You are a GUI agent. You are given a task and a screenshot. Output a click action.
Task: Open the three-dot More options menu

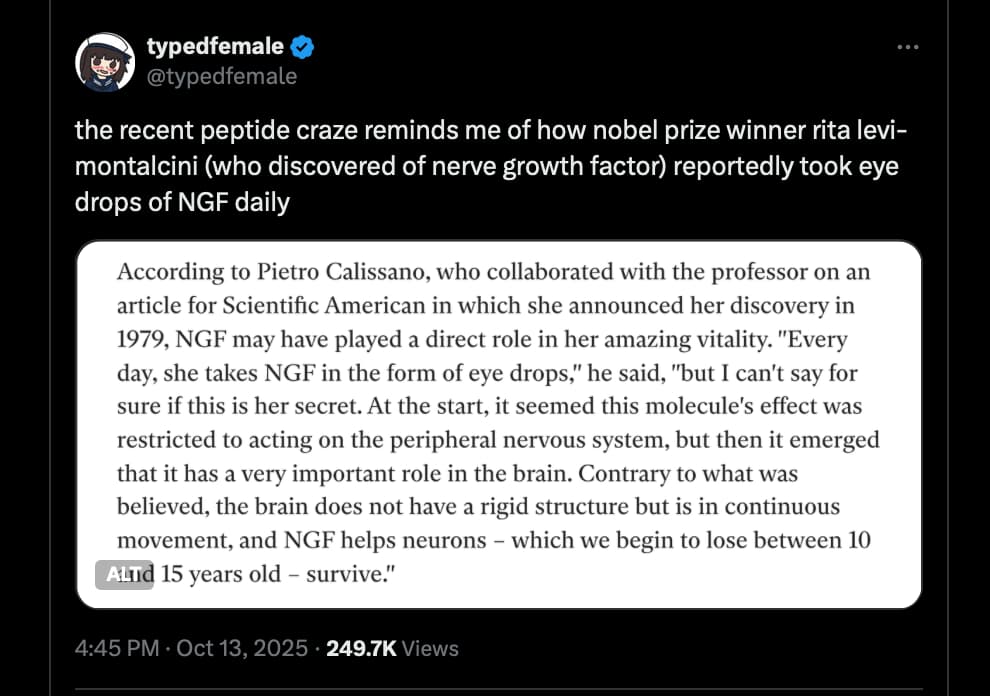[x=907, y=48]
